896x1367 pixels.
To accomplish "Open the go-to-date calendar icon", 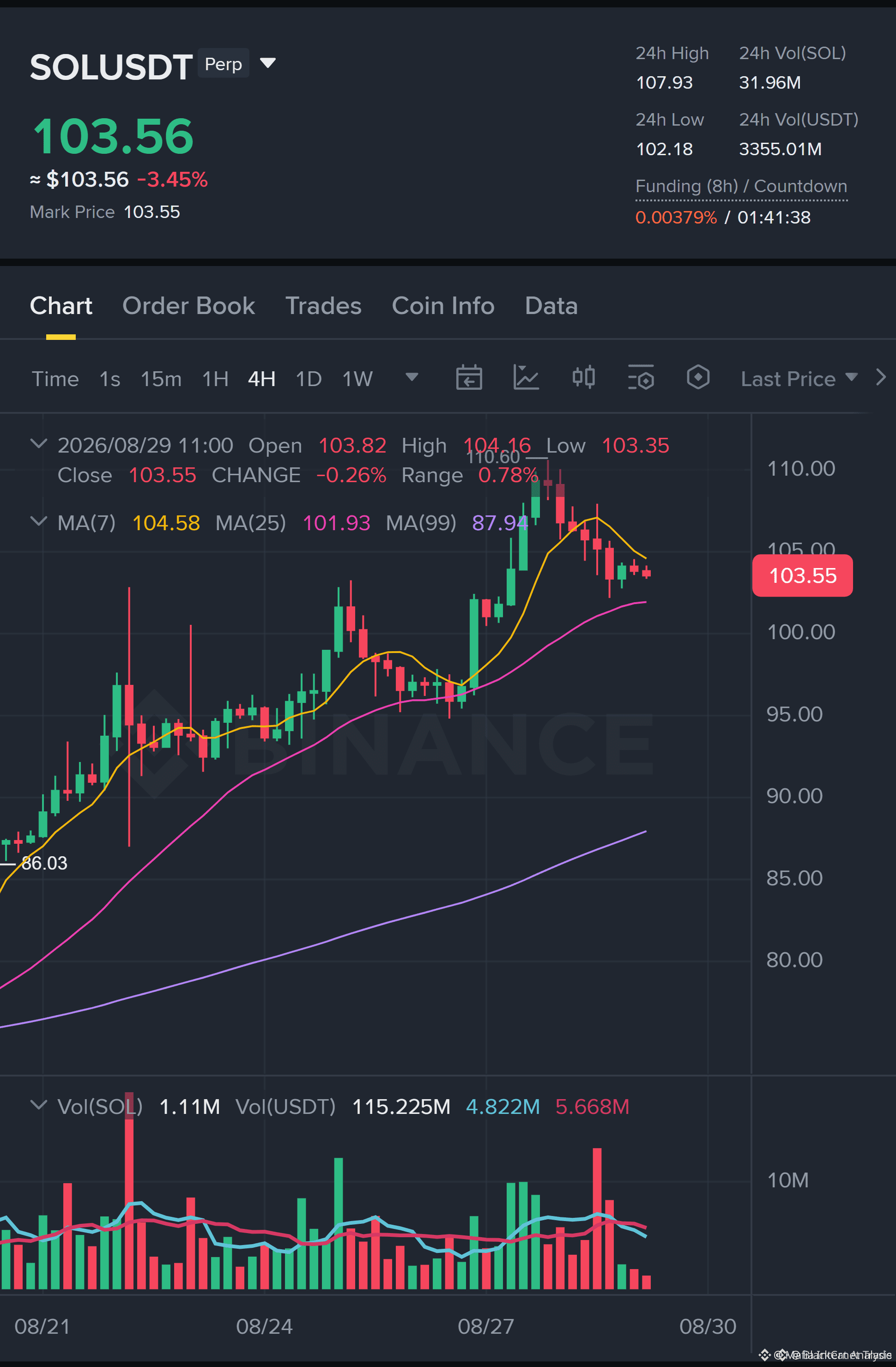I will (x=469, y=377).
